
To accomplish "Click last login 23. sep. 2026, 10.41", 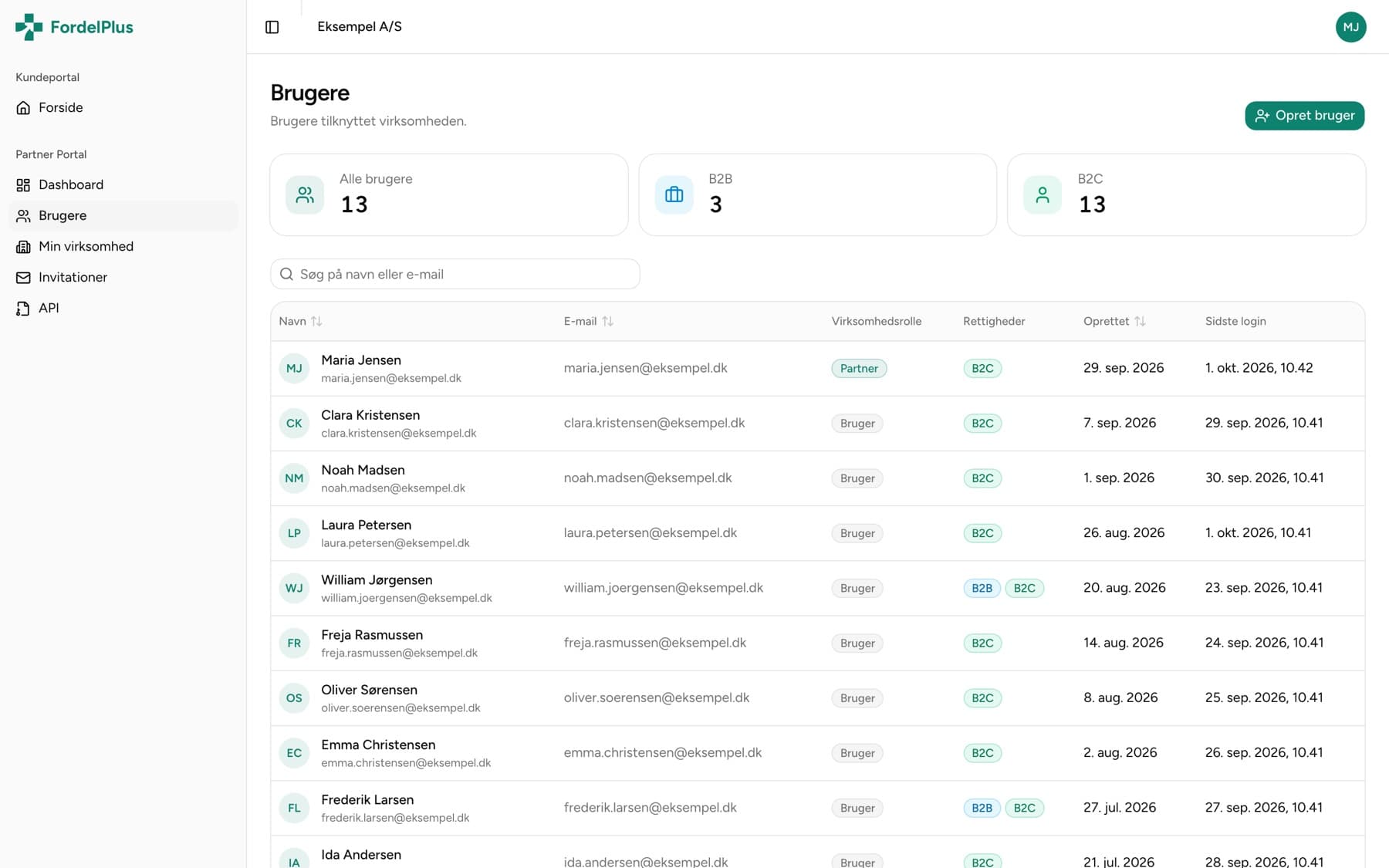I will 1264,588.
